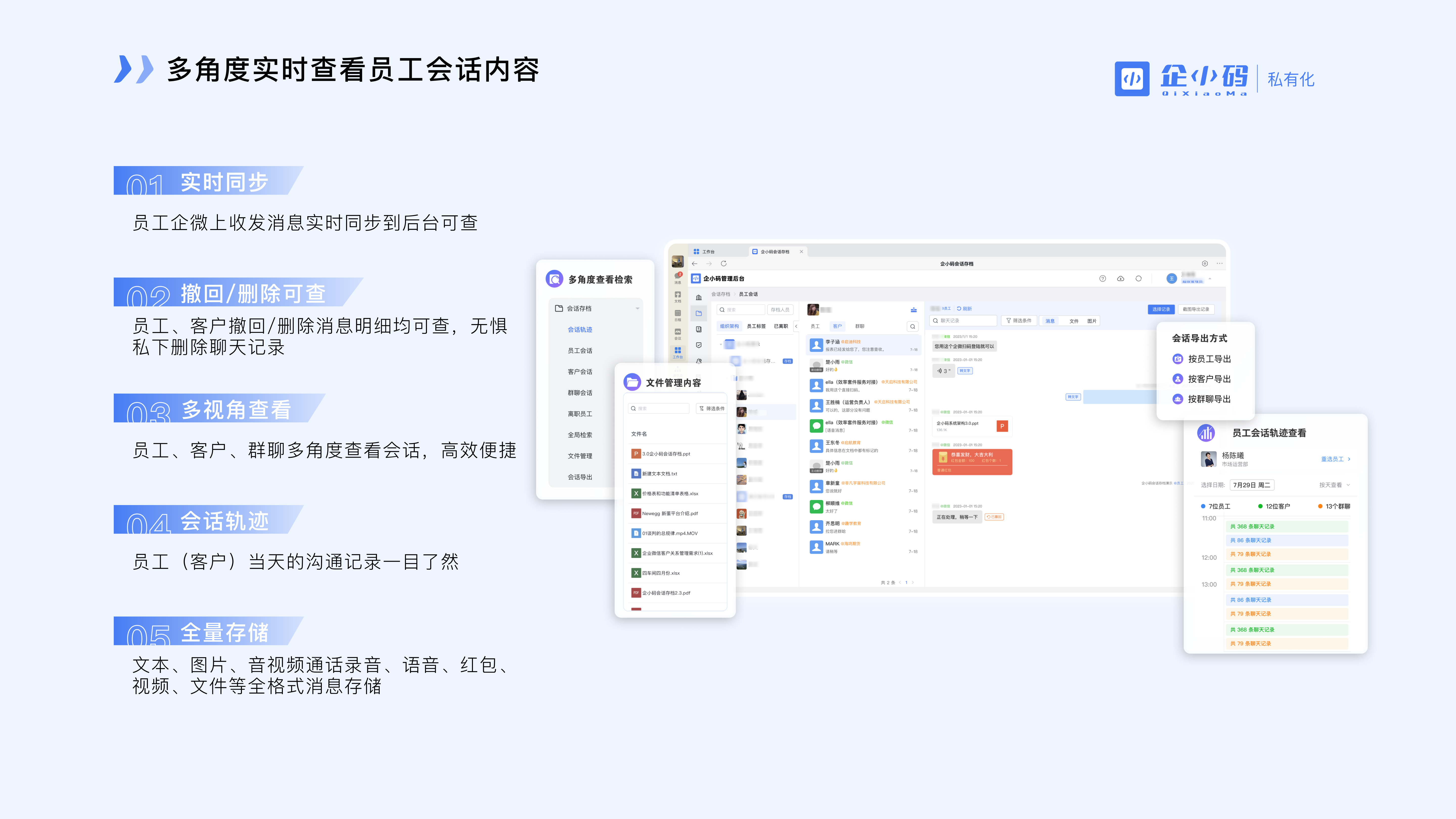Click the help question mark icon
1456x819 pixels.
pyautogui.click(x=1102, y=279)
